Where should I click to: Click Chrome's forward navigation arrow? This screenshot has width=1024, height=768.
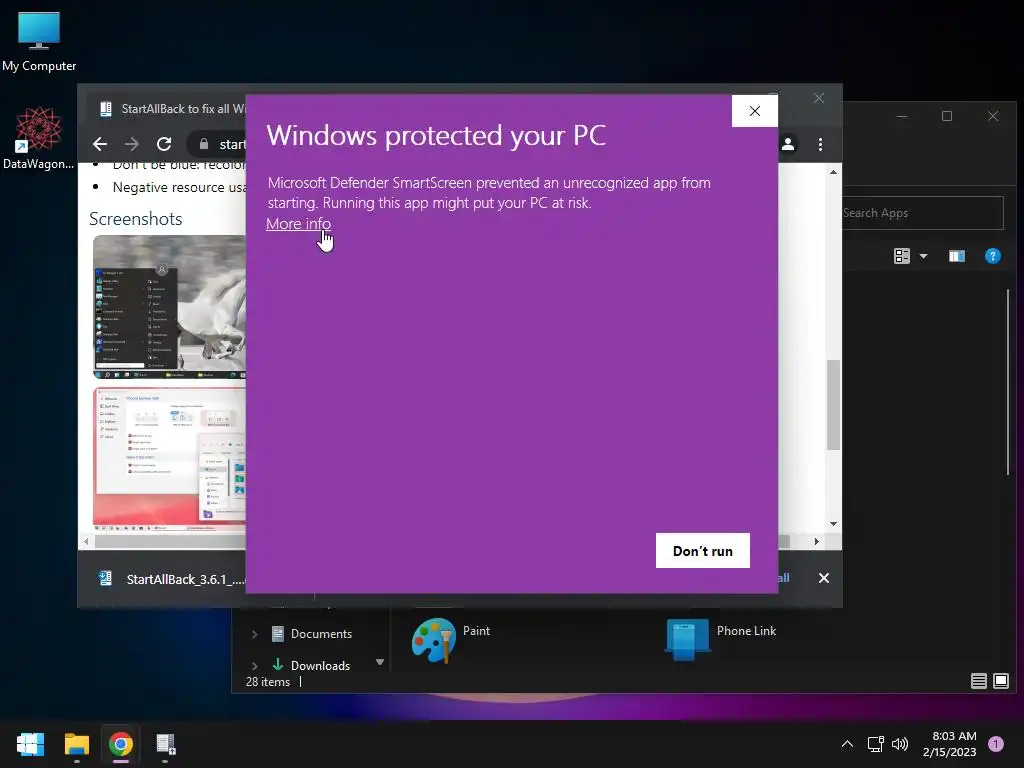[132, 144]
